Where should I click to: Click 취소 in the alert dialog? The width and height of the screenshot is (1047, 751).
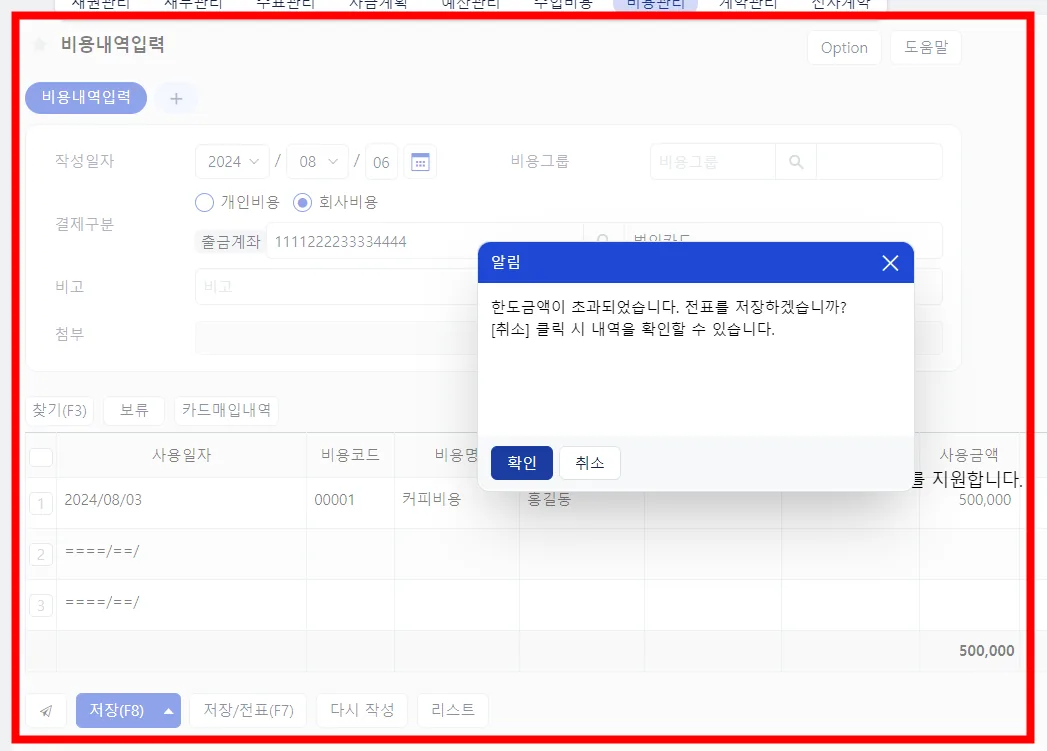(590, 463)
